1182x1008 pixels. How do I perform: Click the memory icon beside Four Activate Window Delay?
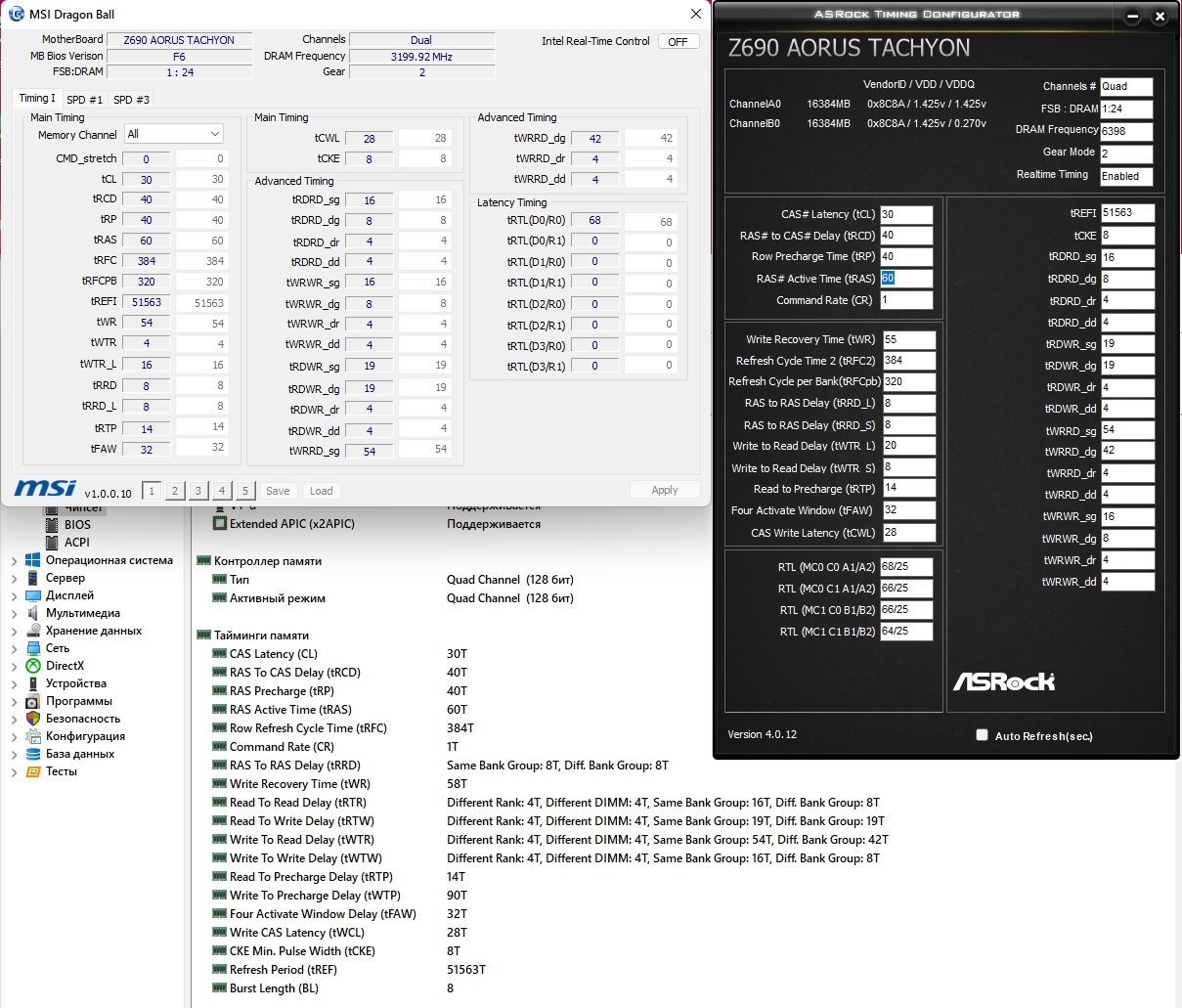(x=220, y=914)
